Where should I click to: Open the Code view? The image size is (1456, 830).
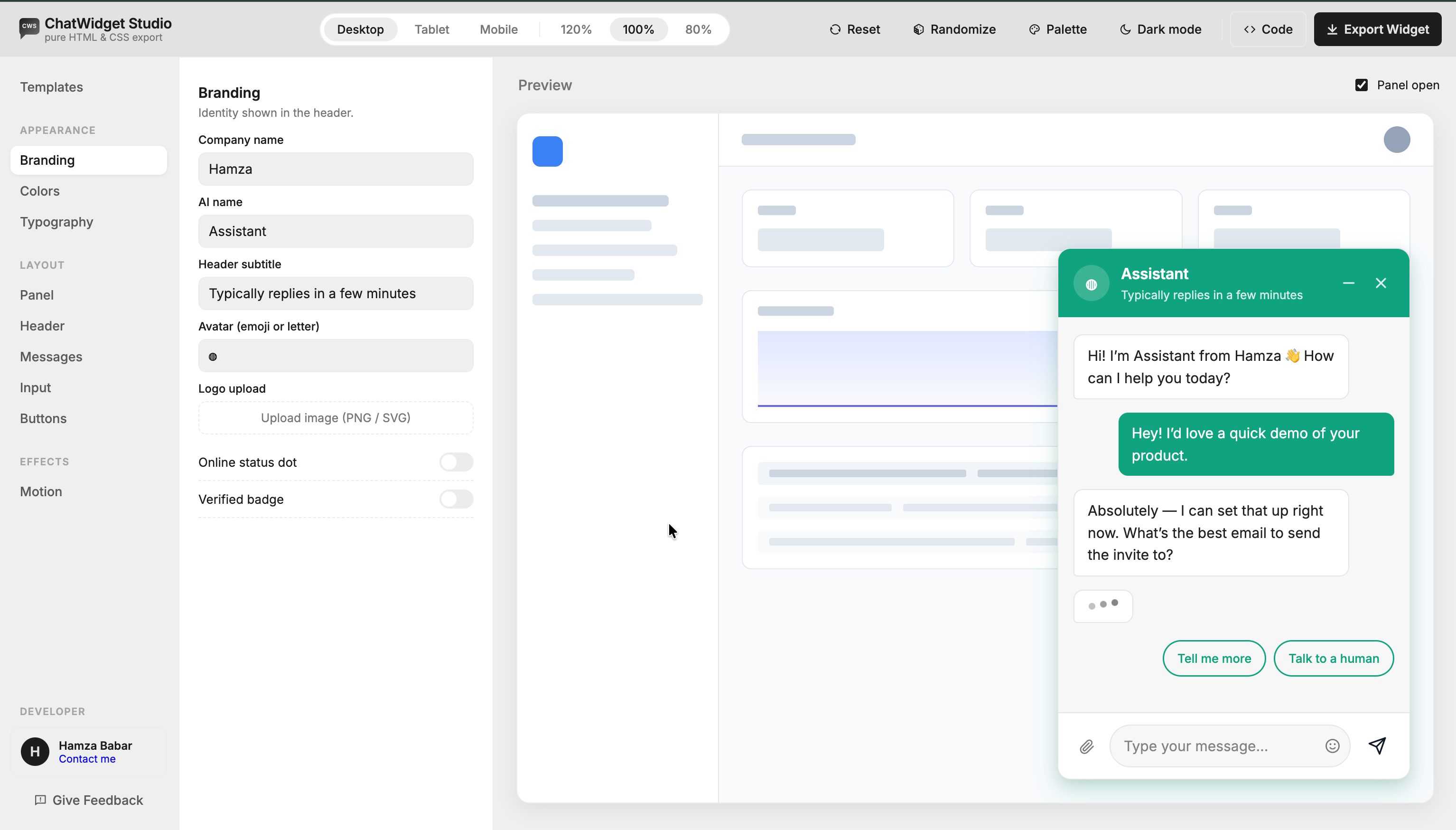(x=1268, y=29)
